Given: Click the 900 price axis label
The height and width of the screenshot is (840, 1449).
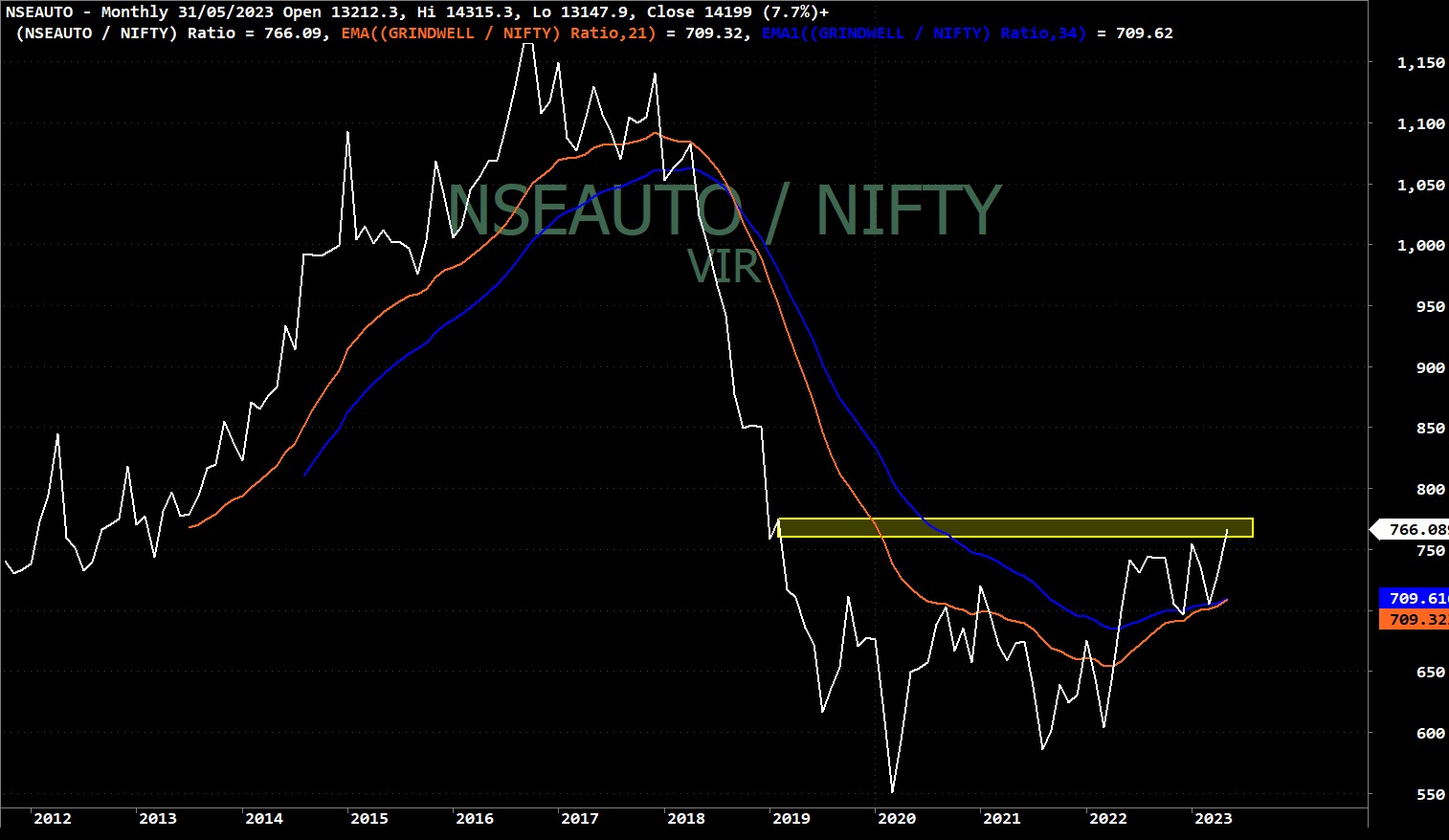Looking at the screenshot, I should click(x=1431, y=367).
